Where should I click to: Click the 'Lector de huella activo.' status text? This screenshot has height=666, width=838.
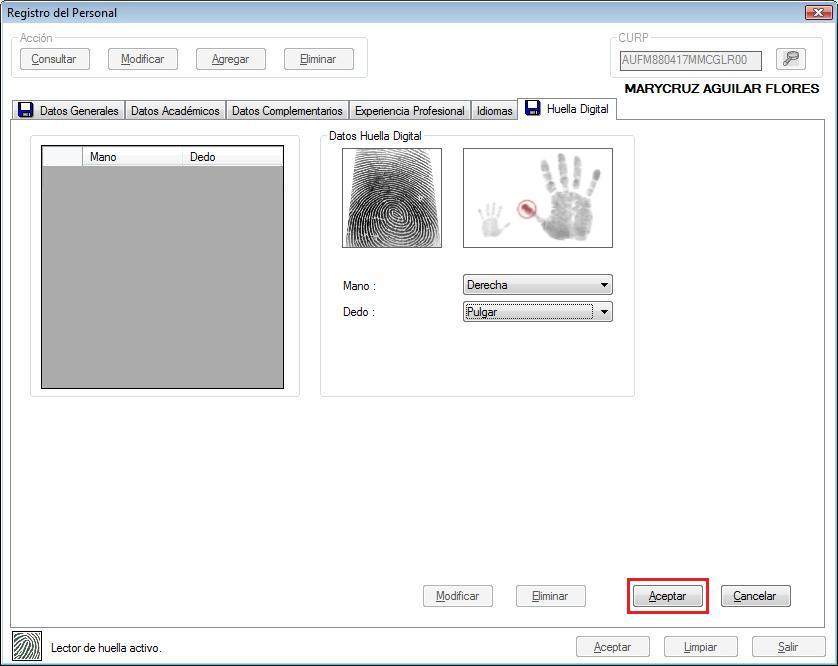(106, 647)
